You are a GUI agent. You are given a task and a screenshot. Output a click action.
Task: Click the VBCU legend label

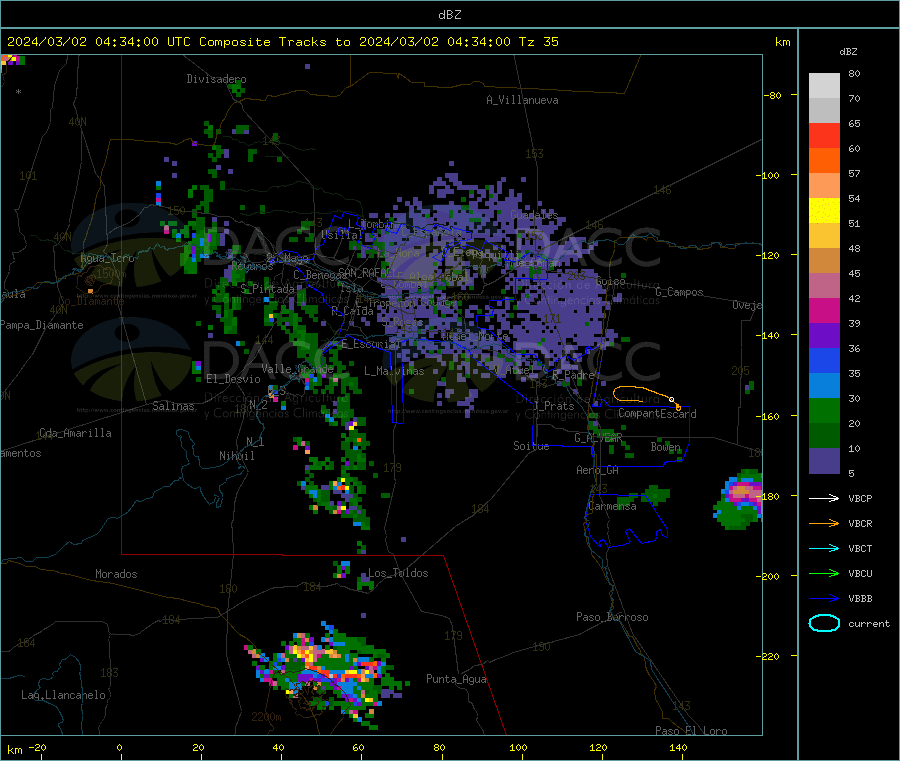pos(860,573)
